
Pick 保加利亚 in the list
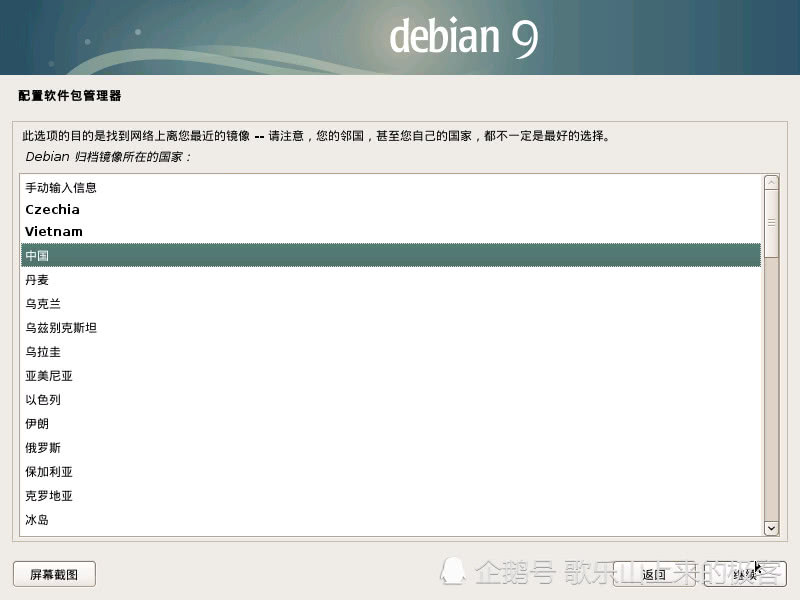pyautogui.click(x=391, y=471)
